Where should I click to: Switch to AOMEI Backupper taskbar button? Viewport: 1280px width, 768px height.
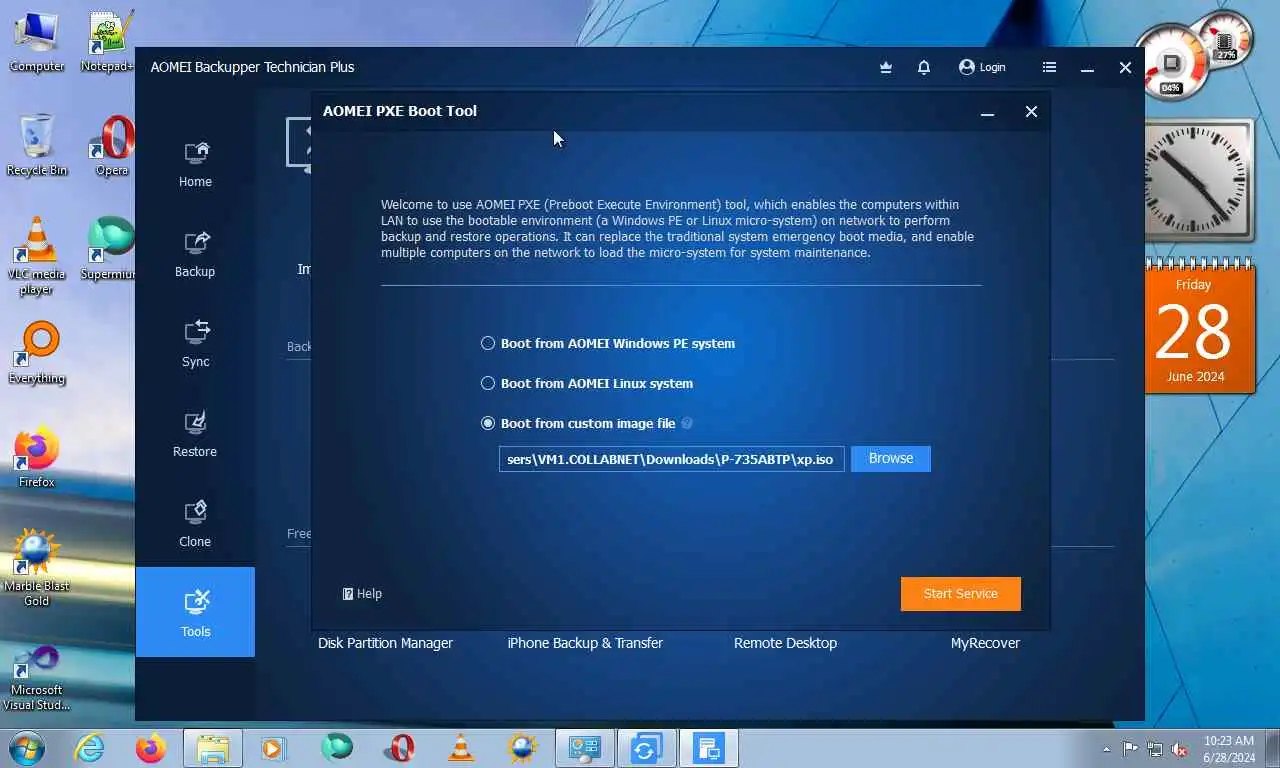645,748
